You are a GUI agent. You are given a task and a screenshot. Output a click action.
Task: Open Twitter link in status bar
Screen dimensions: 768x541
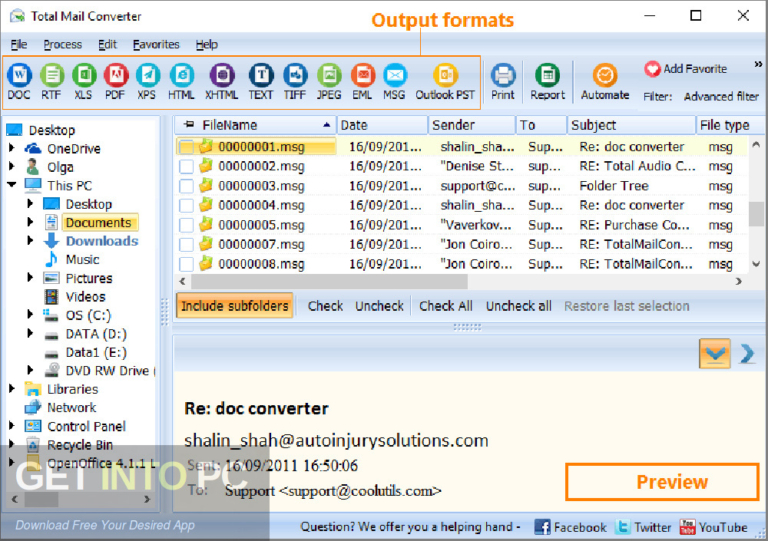(643, 527)
